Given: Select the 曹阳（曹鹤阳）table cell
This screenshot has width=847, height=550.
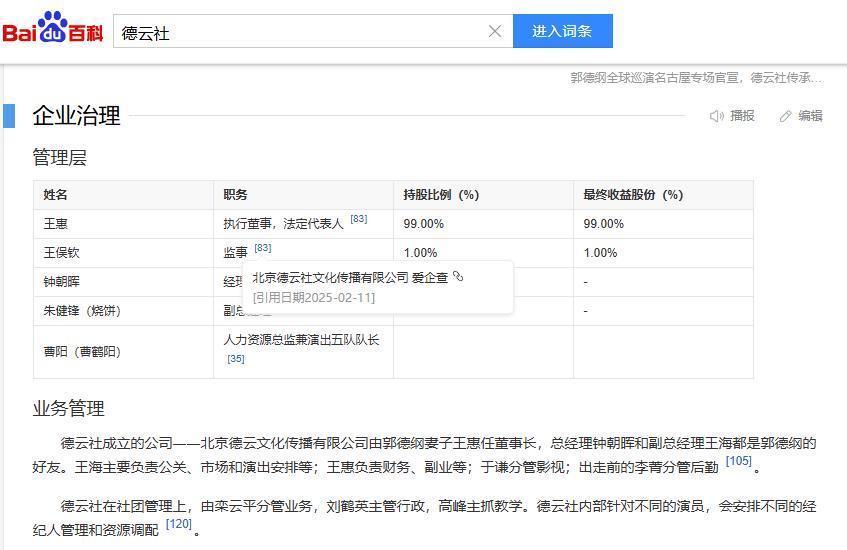Looking at the screenshot, I should pos(82,352).
